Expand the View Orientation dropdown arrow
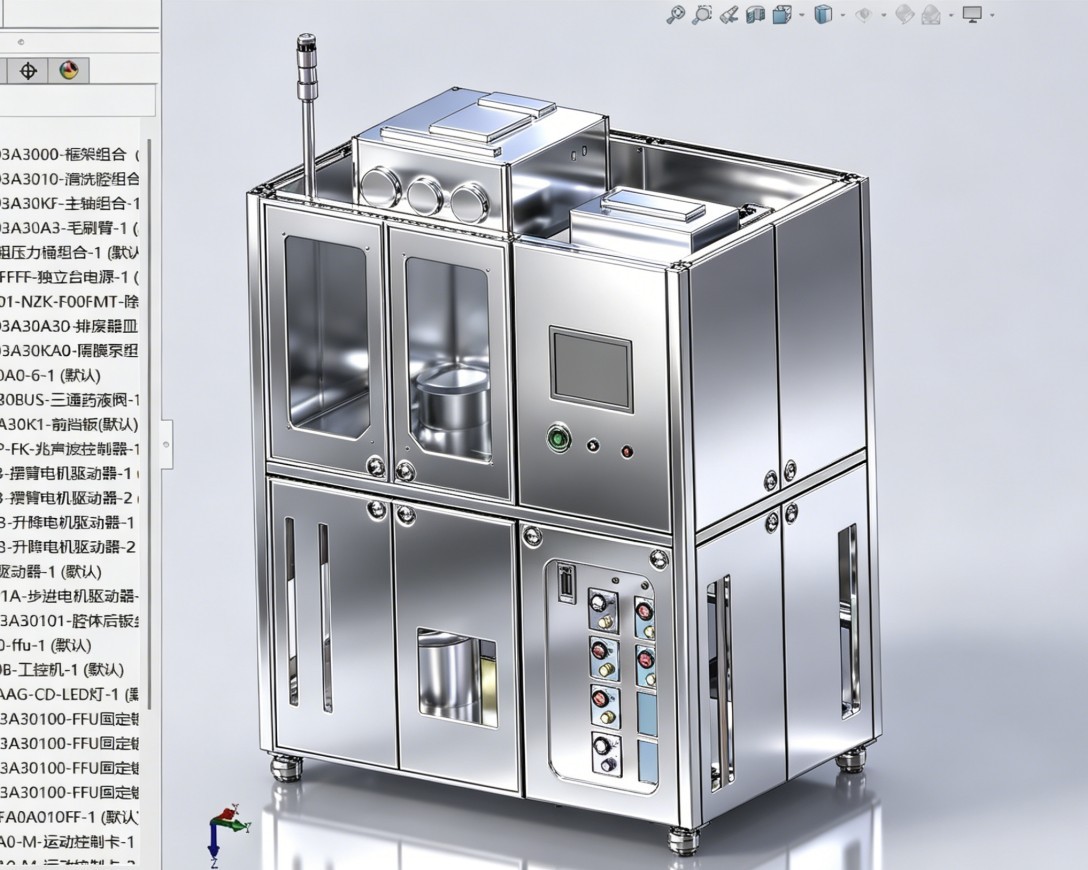1088x870 pixels. [x=802, y=15]
